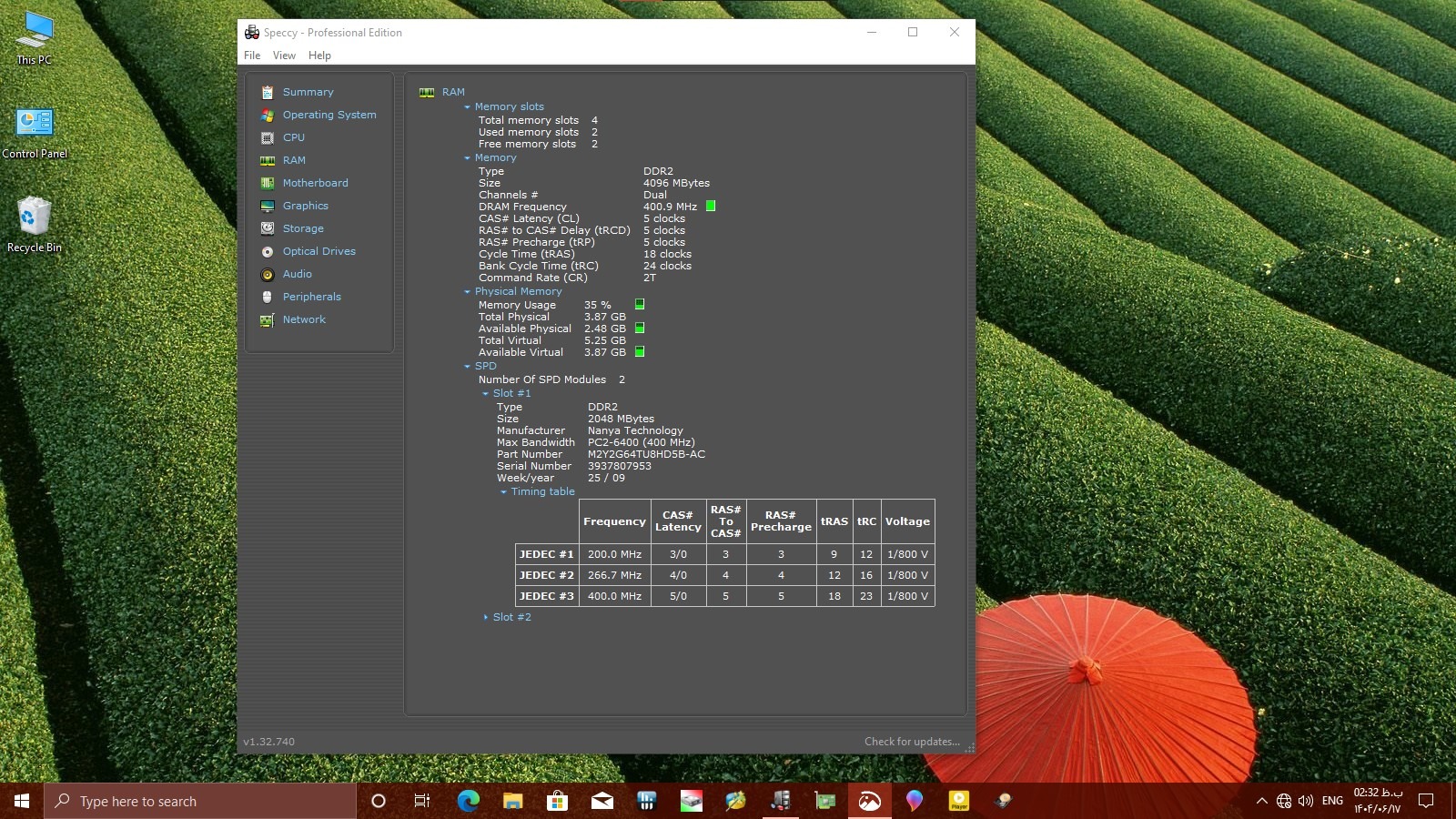Click the ENG language indicator
The width and height of the screenshot is (1456, 819).
pos(1332,801)
